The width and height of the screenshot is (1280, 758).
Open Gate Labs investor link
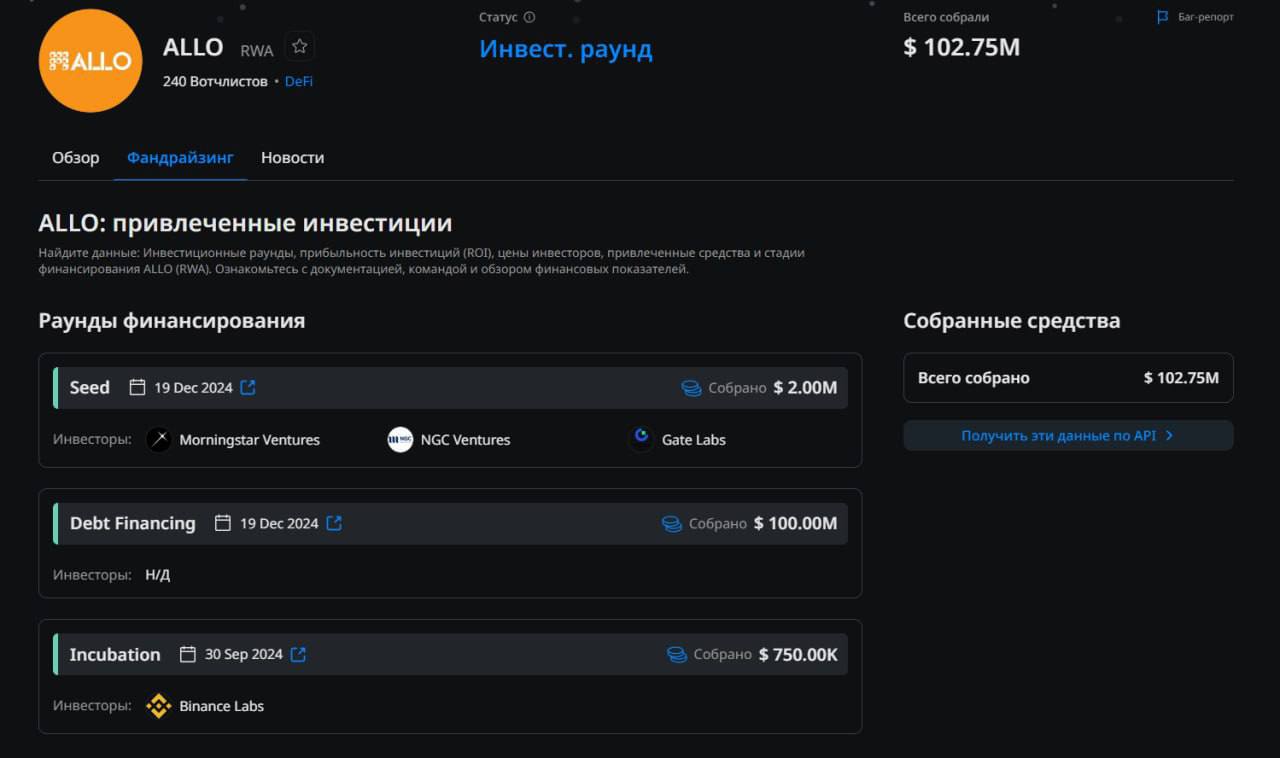[693, 440]
